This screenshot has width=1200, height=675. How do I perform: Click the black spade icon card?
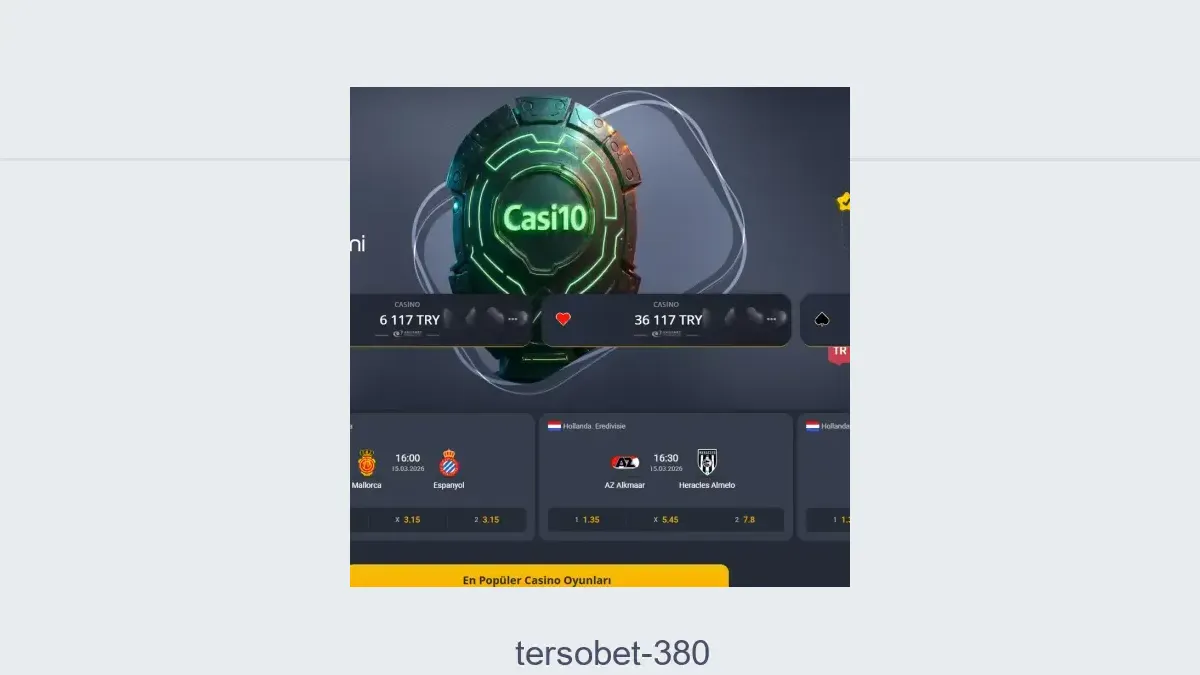pos(822,319)
